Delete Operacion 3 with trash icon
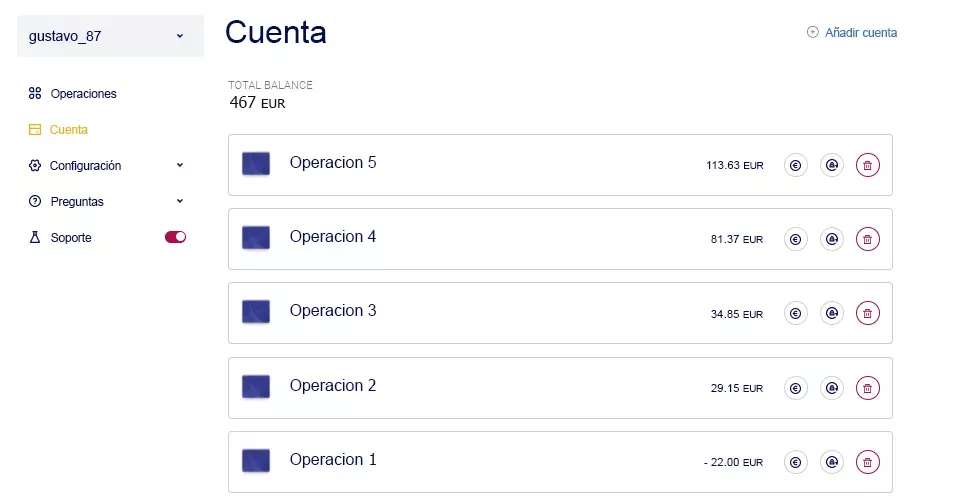 click(x=868, y=314)
